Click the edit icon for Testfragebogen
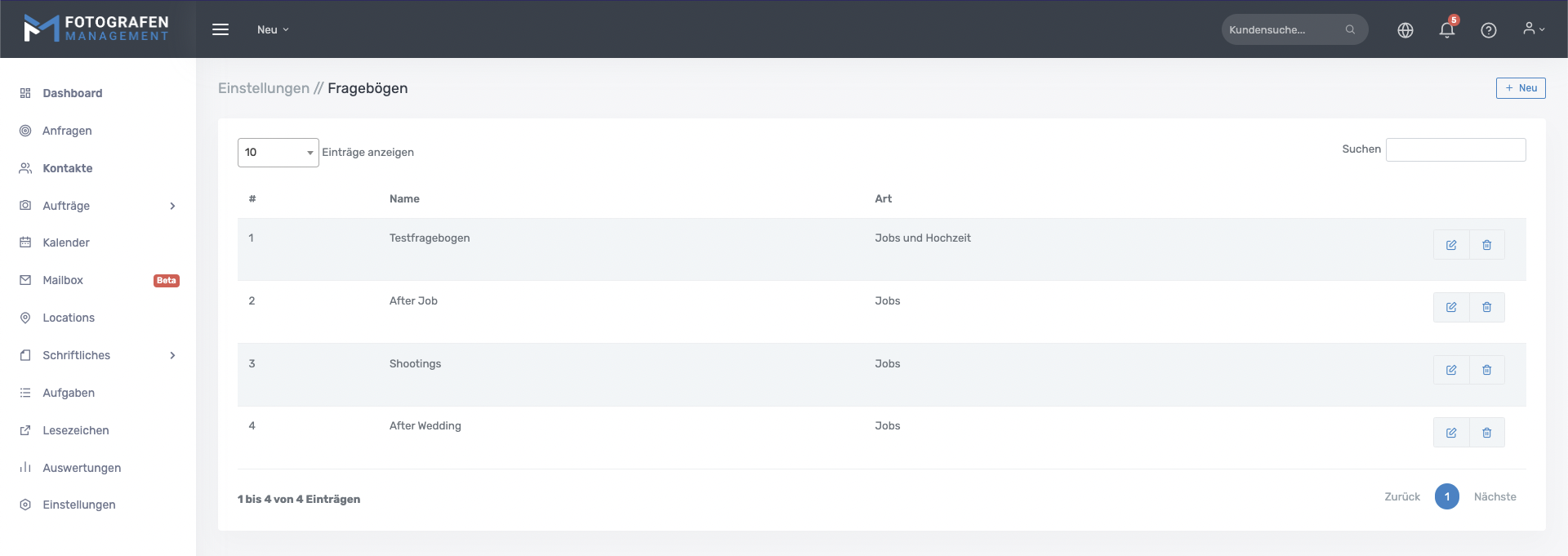 (x=1451, y=245)
